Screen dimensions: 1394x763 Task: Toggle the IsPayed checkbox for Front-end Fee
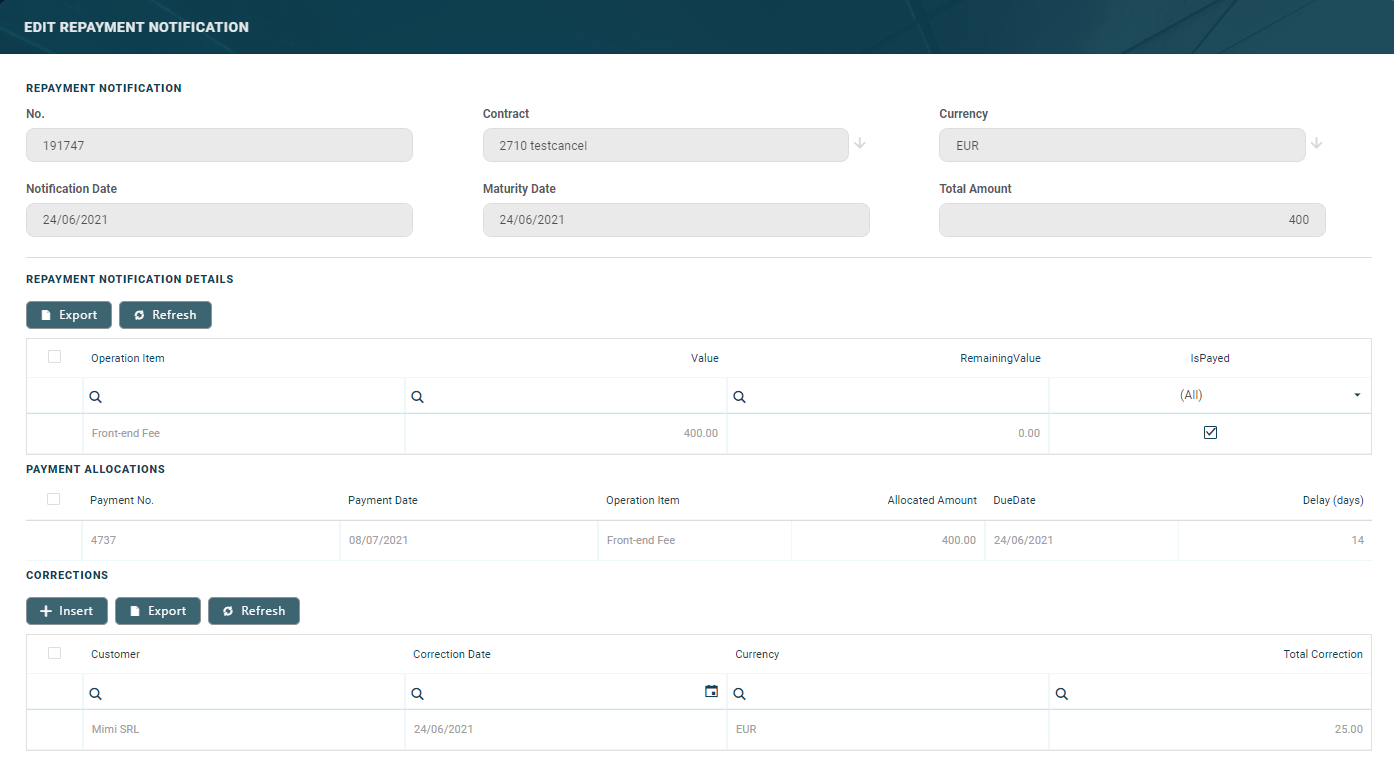click(x=1210, y=433)
